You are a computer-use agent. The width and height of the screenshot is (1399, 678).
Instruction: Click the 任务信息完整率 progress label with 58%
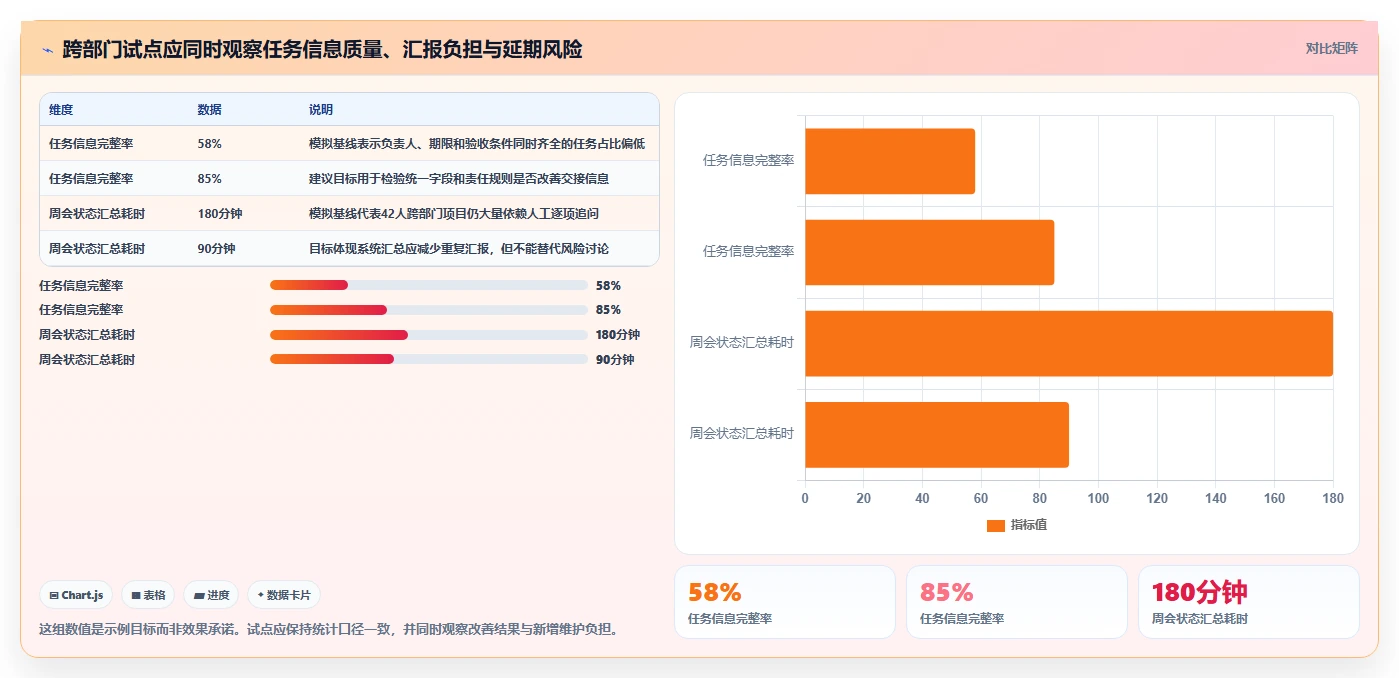81,285
